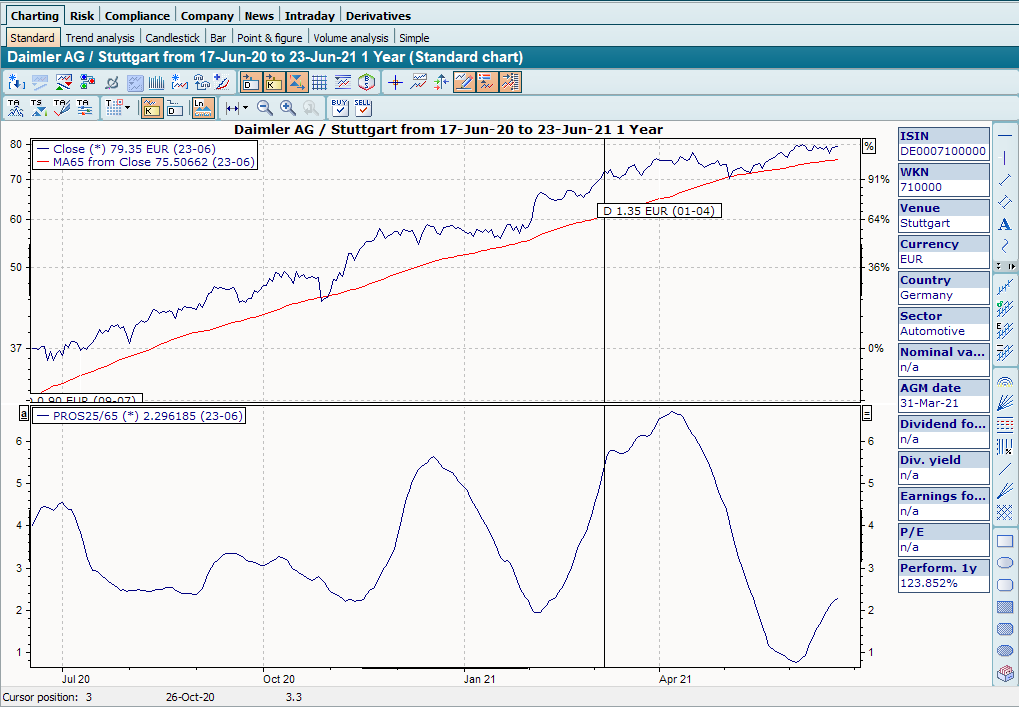Screen dimensions: 1019x707
Task: Open the zoom in magnifier tool
Action: [287, 107]
